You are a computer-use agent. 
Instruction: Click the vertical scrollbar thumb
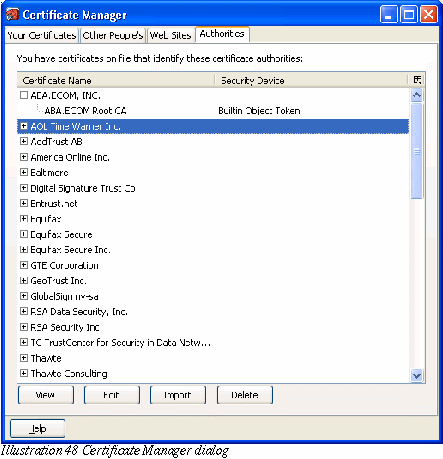click(417, 151)
